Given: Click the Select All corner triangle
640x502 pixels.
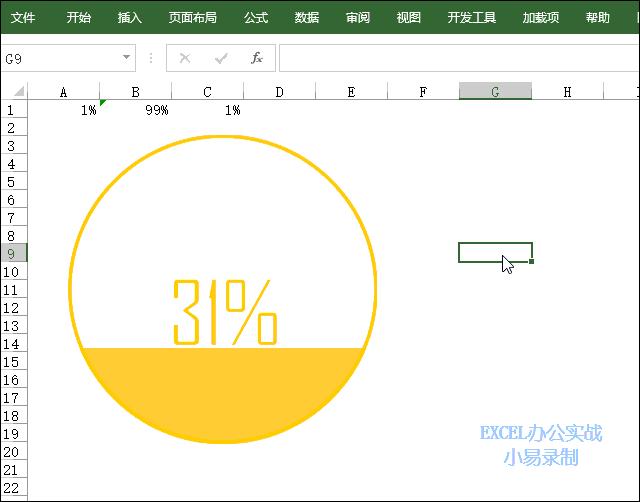Looking at the screenshot, I should 18,91.
